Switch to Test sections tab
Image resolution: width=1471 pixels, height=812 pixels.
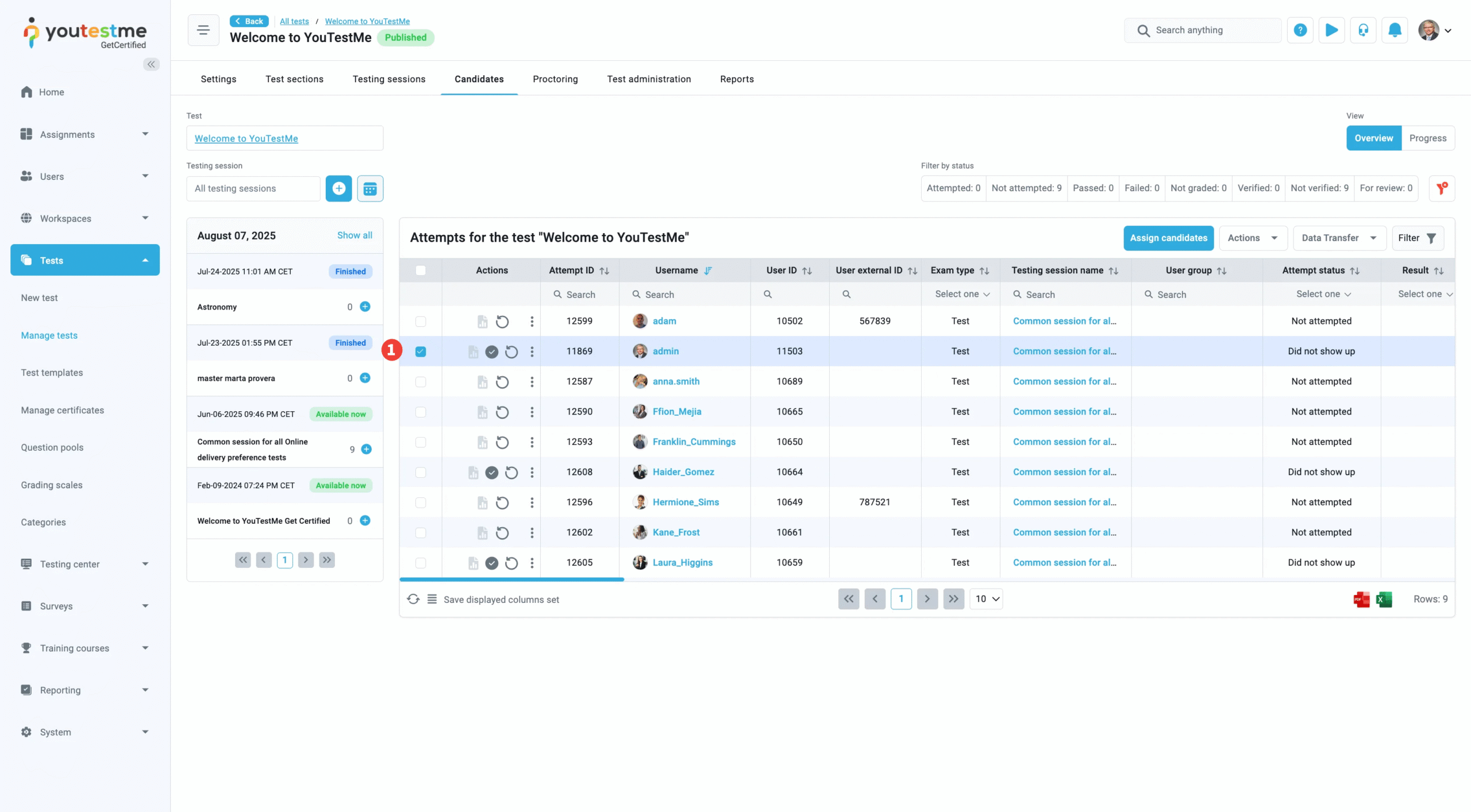click(294, 79)
